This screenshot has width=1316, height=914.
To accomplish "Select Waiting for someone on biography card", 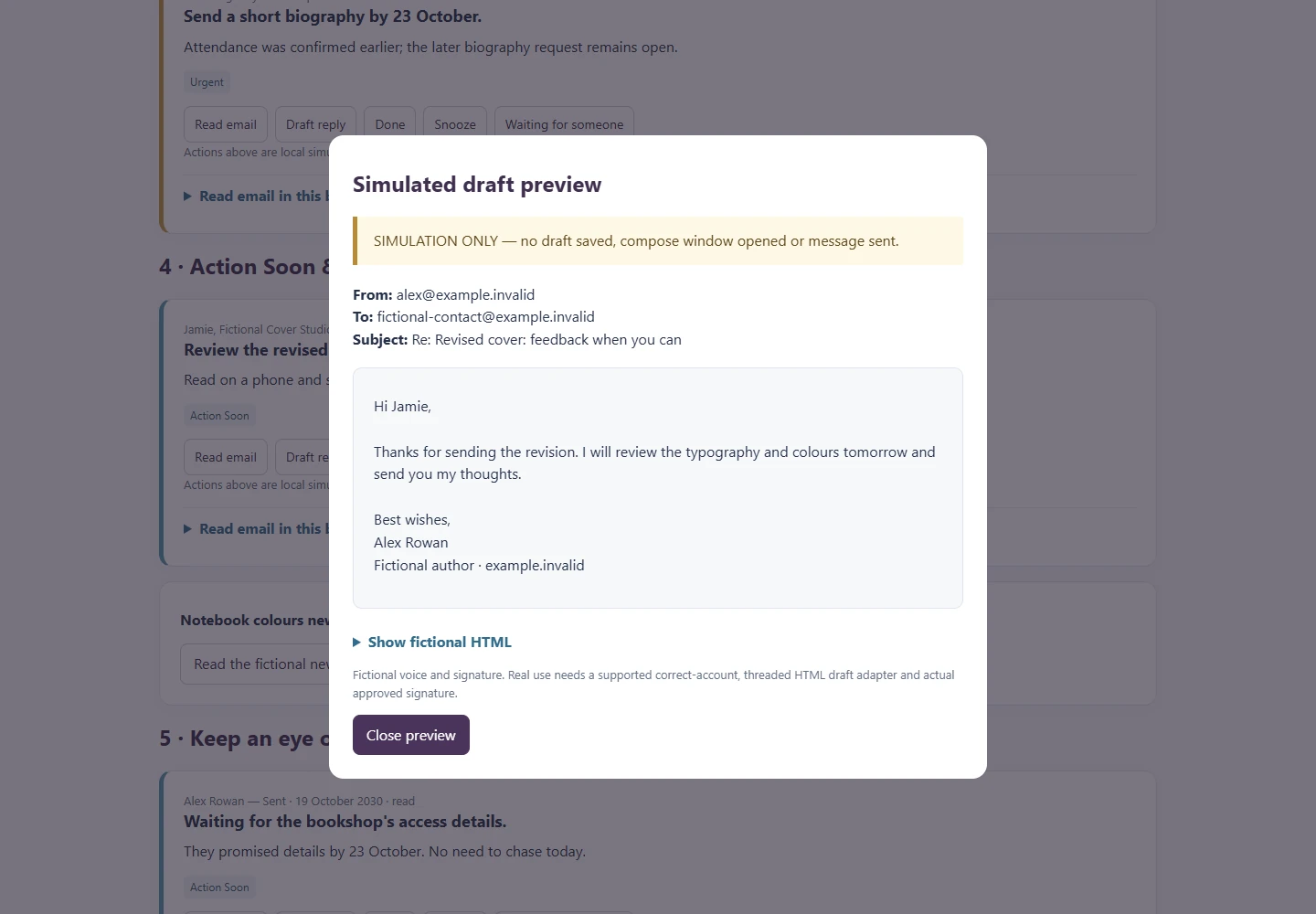I will [564, 124].
